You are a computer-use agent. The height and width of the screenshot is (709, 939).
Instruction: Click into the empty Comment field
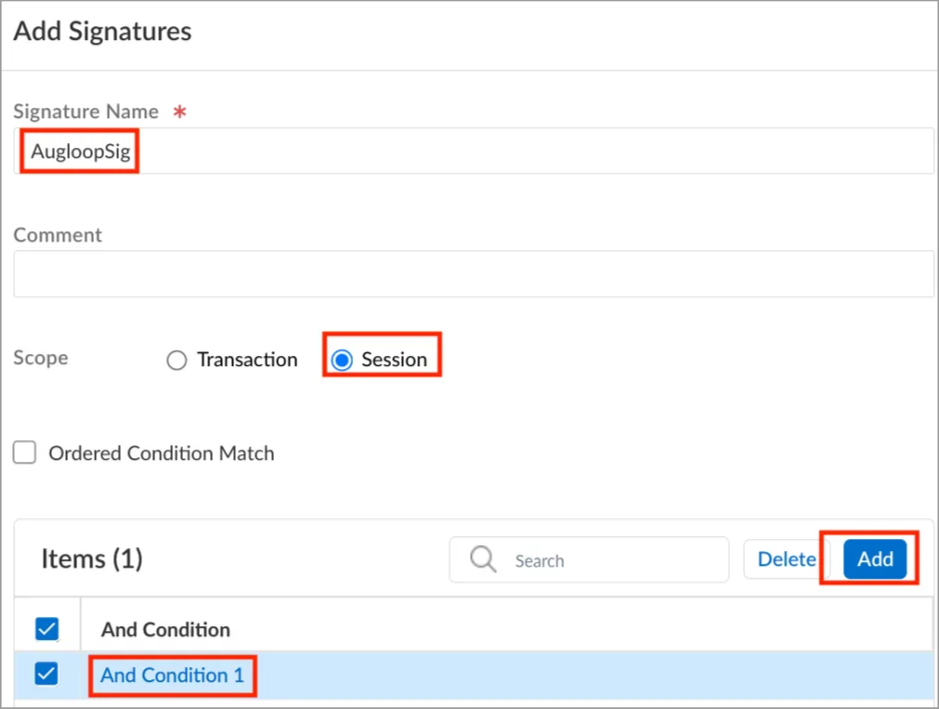coord(473,274)
